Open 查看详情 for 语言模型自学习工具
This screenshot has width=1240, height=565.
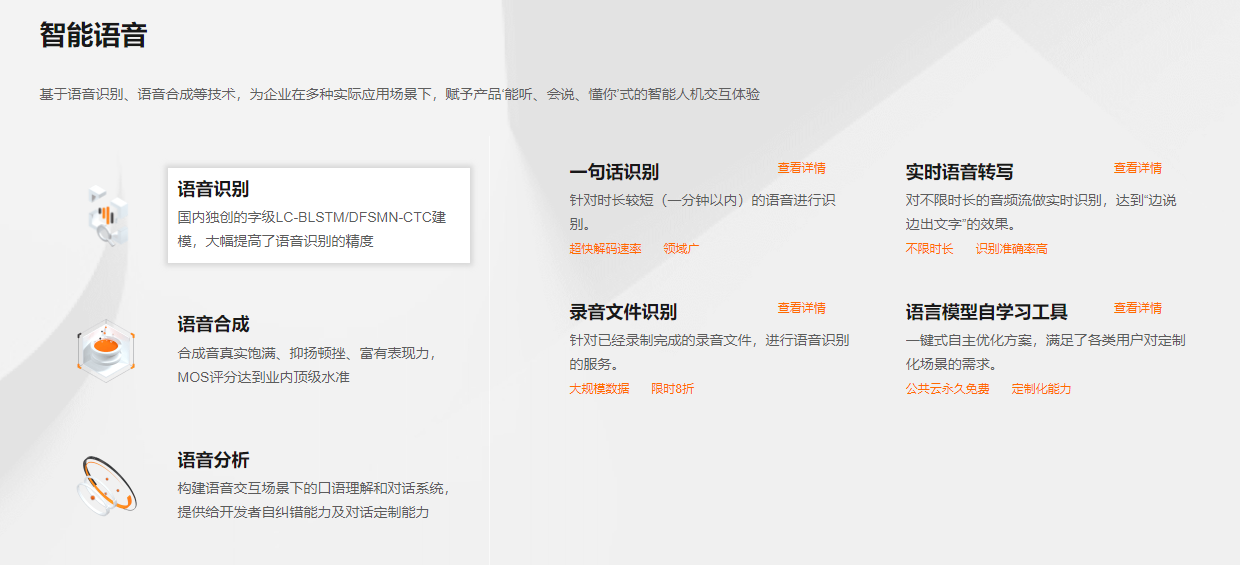pyautogui.click(x=1137, y=308)
